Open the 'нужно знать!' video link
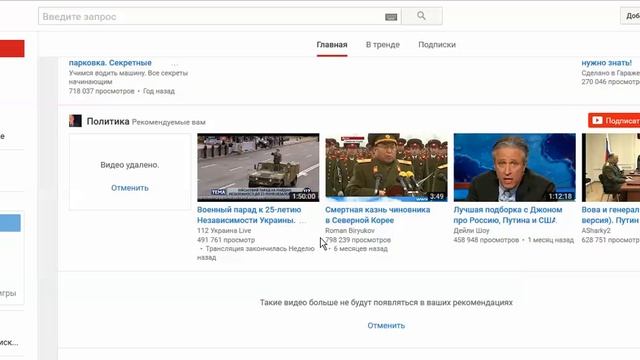Screen dimensions: 640x360 click(x=607, y=63)
